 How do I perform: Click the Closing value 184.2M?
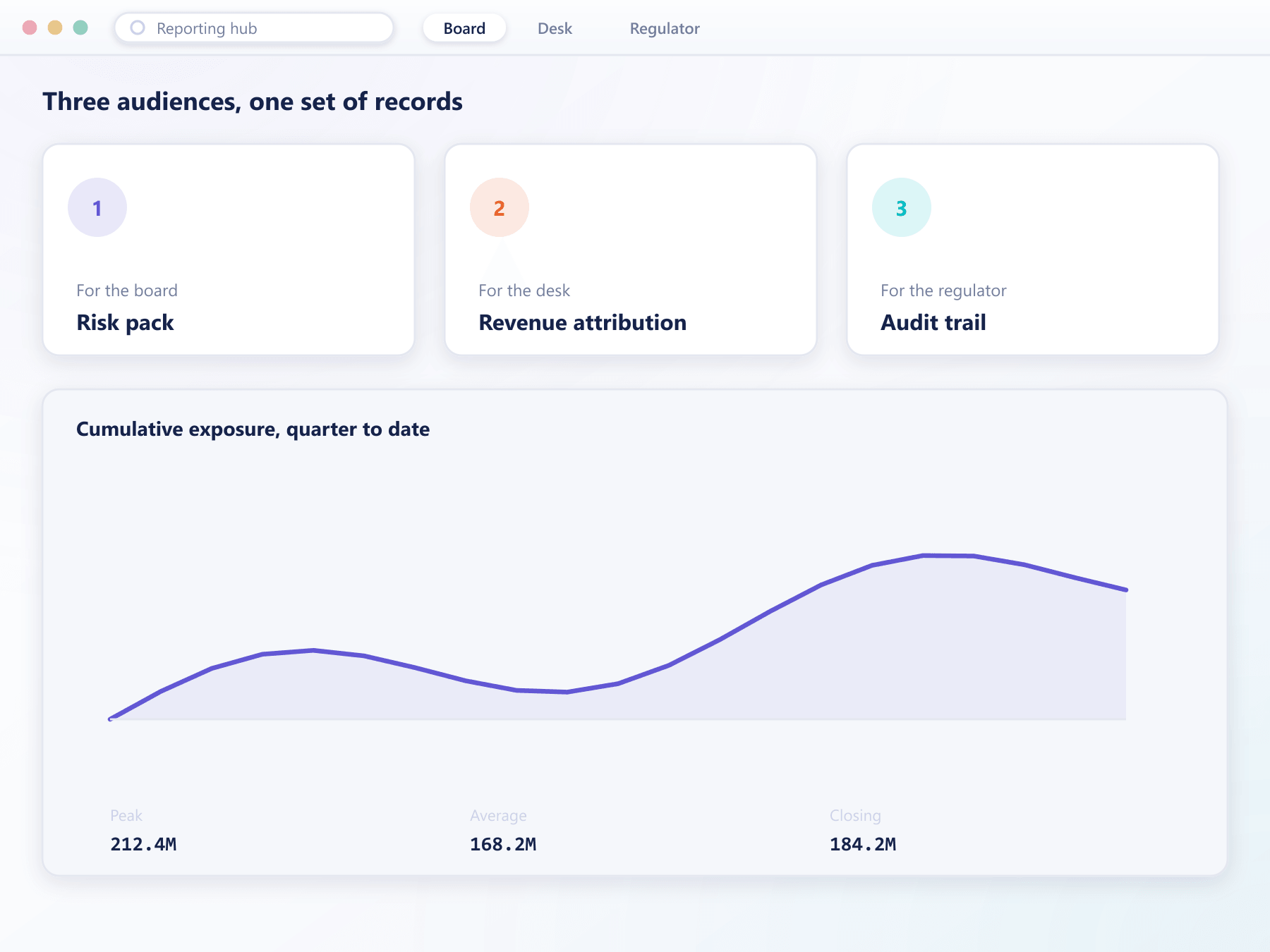(x=863, y=844)
